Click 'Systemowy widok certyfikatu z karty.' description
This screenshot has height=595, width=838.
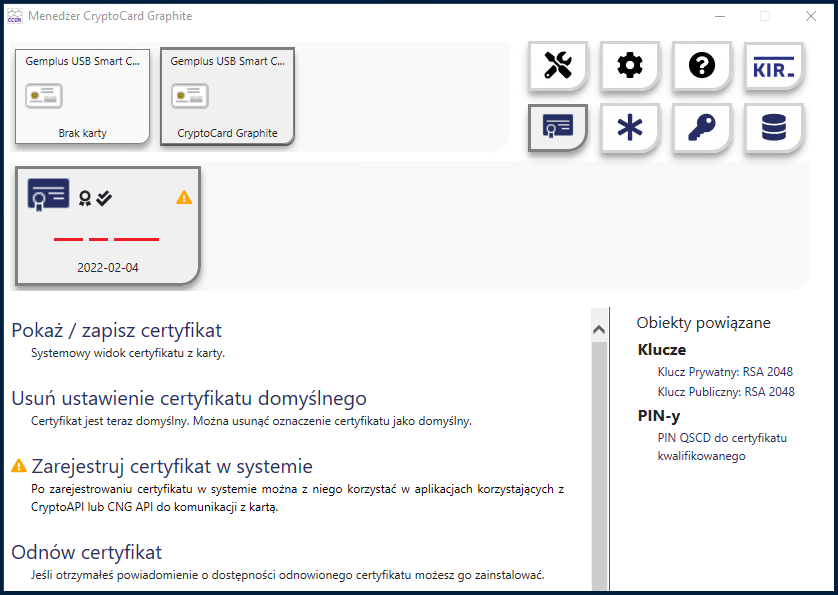(128, 353)
